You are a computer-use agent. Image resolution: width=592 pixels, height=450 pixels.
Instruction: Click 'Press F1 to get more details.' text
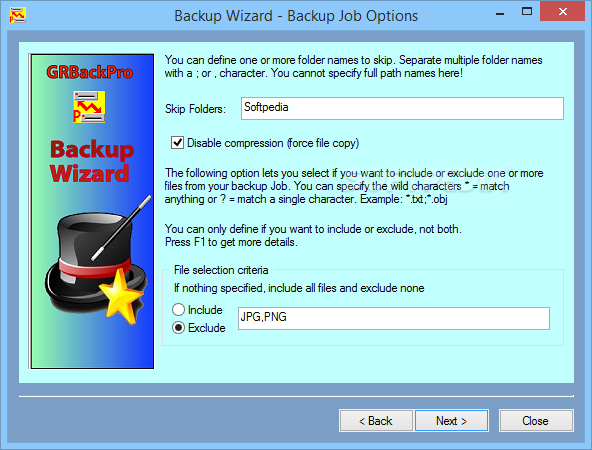pos(231,242)
